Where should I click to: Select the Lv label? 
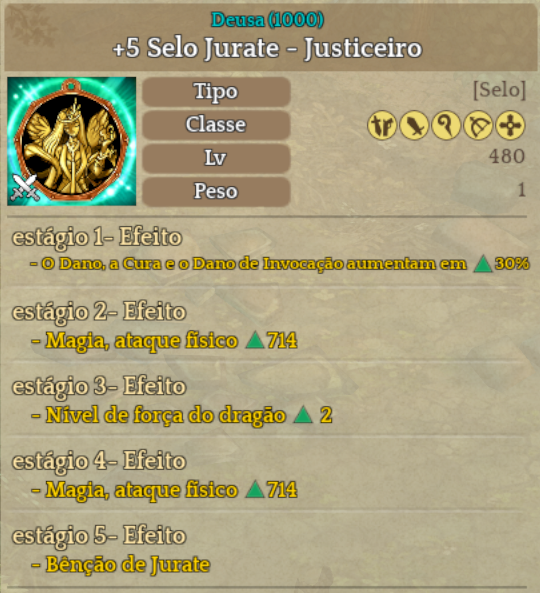point(216,158)
